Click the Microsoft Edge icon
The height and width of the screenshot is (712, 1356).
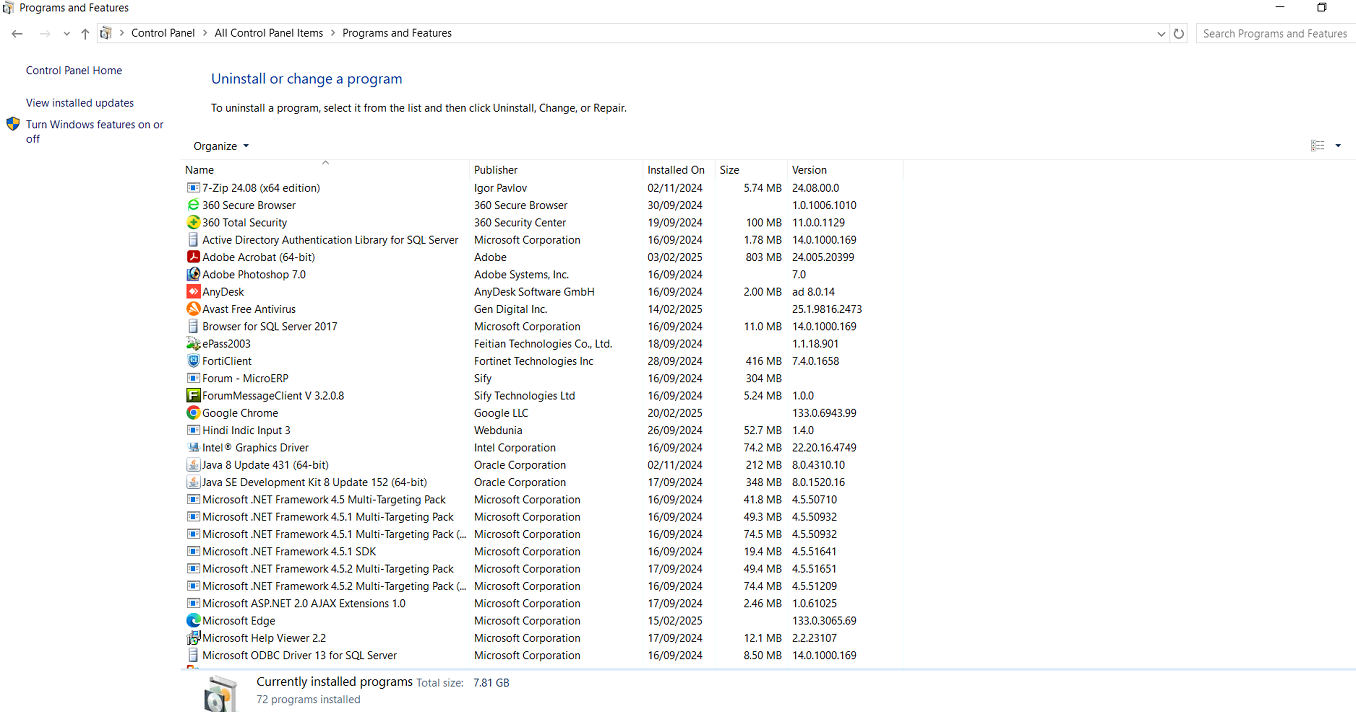[x=193, y=621]
